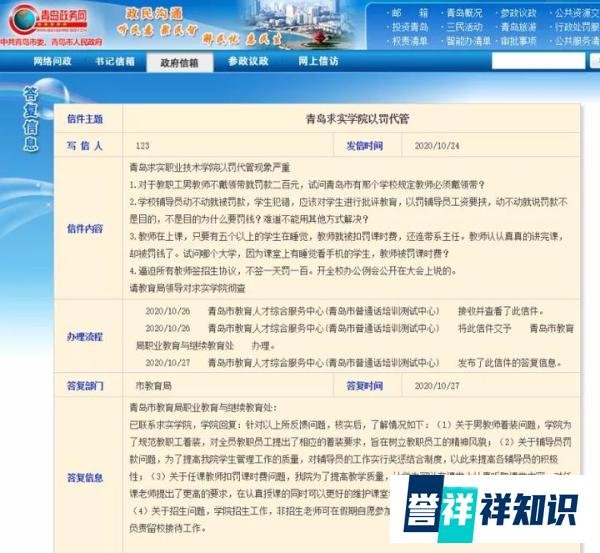
Task: Click the vertical 答复信息 heading on left
Action: [31, 119]
